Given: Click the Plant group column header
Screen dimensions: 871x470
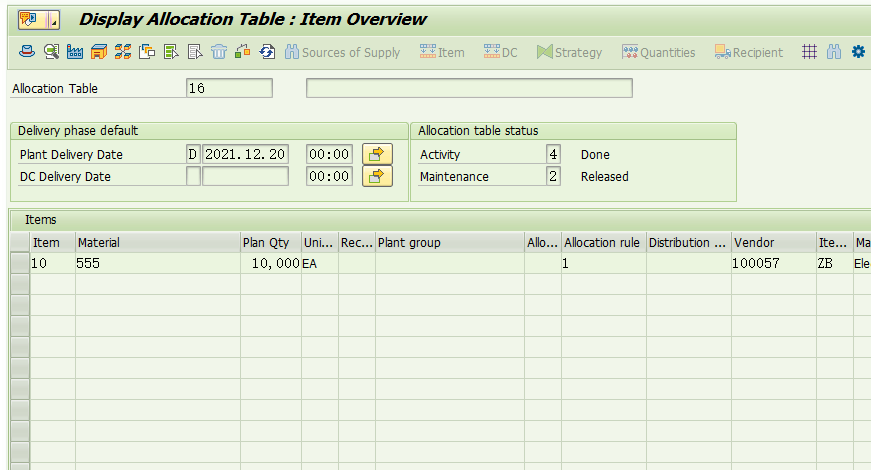Looking at the screenshot, I should 450,242.
